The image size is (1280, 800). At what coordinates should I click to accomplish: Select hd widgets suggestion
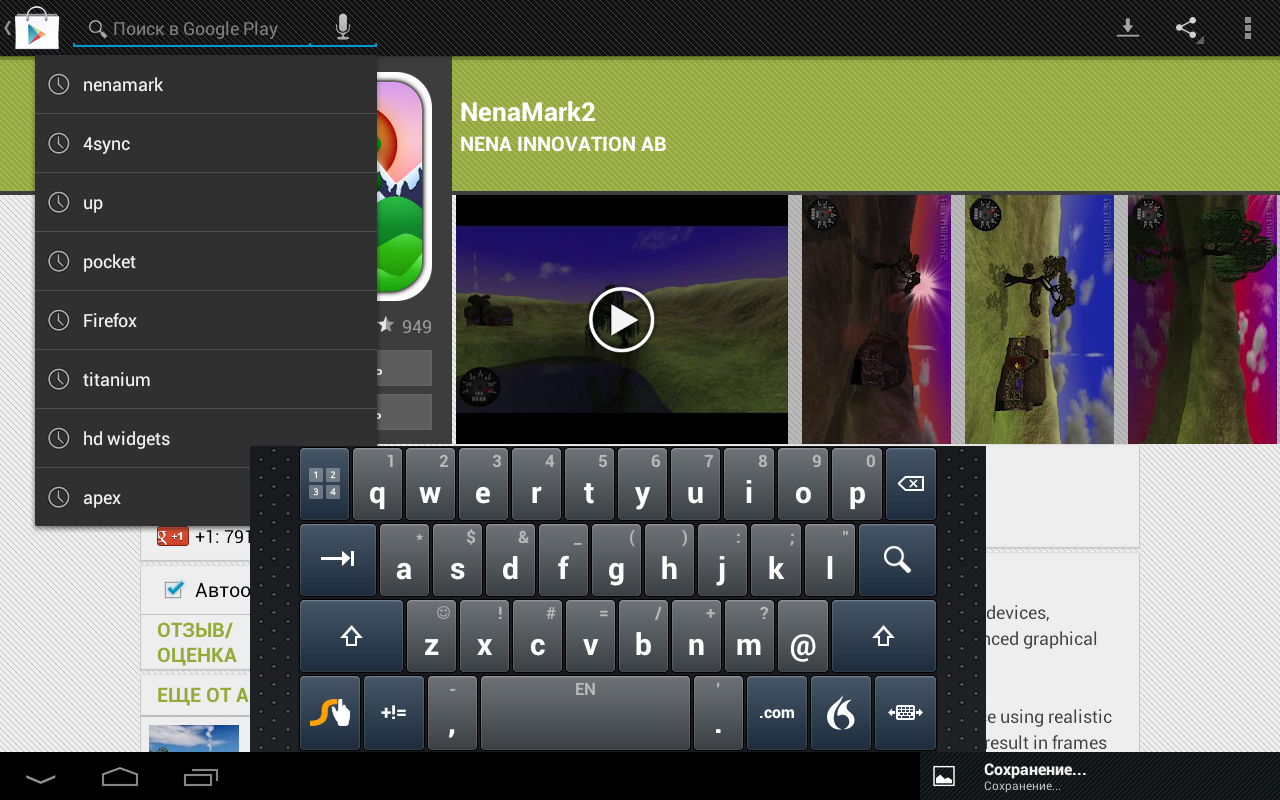tap(206, 439)
